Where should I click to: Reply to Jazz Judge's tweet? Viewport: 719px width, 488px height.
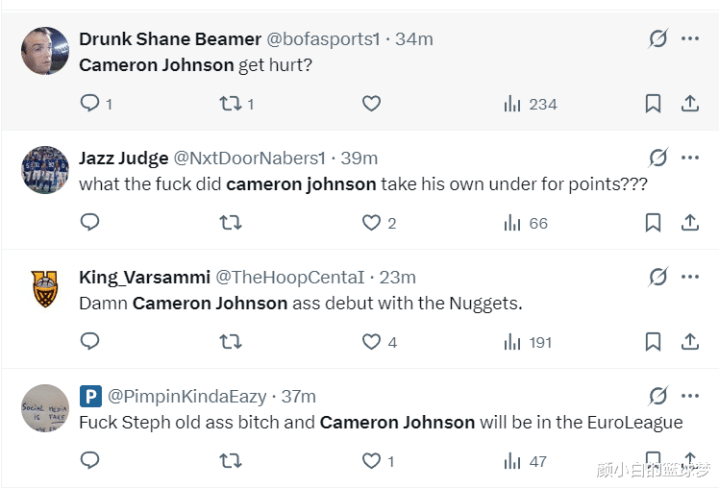pyautogui.click(x=90, y=222)
